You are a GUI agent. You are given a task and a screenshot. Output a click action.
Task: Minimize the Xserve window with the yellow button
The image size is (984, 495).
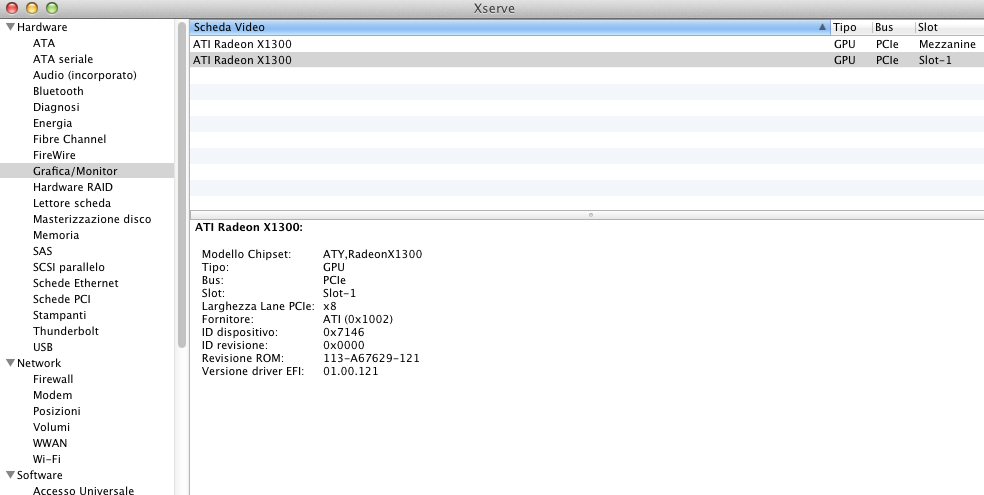[x=31, y=8]
